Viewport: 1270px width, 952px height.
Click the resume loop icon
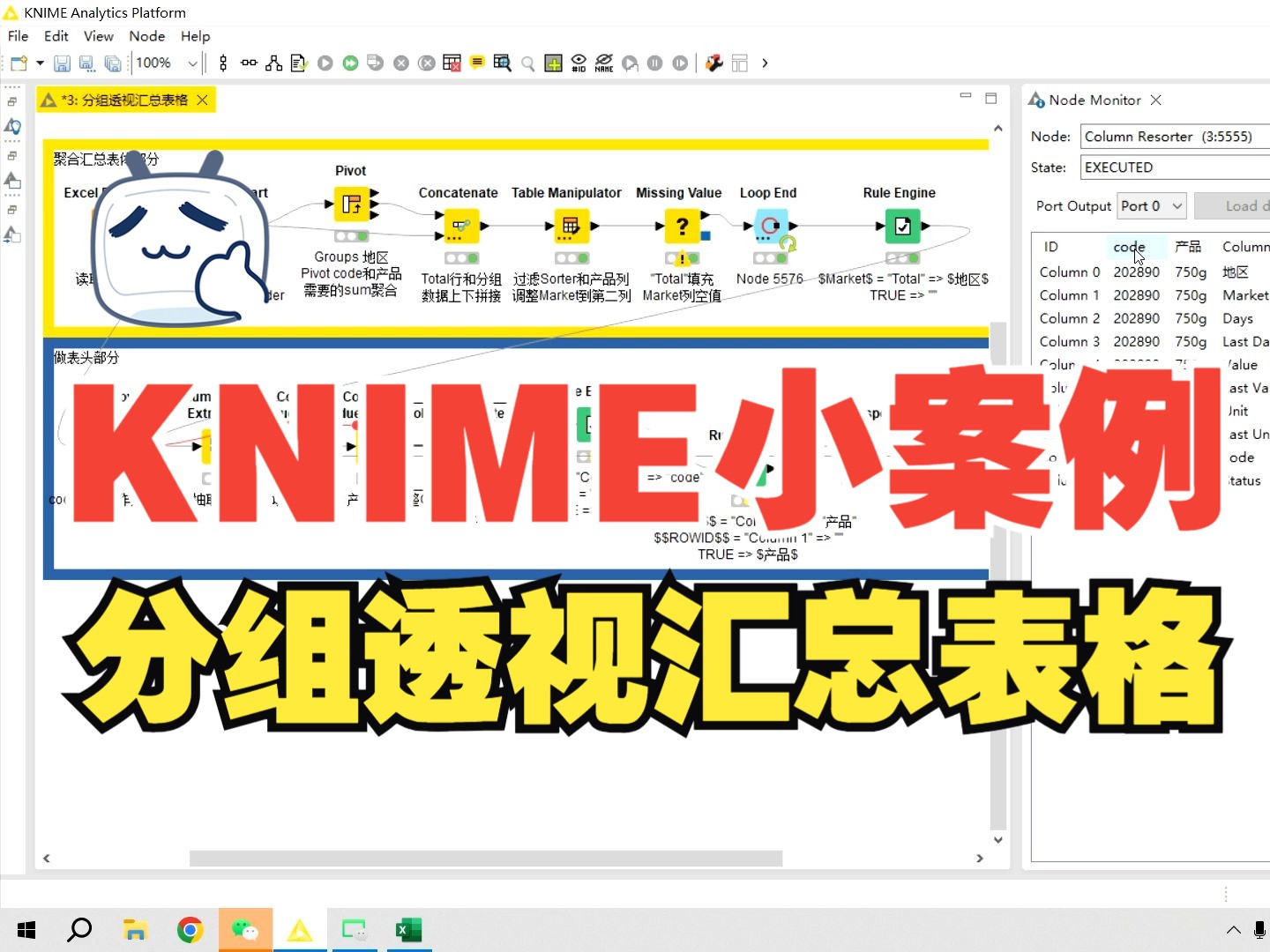[x=680, y=63]
